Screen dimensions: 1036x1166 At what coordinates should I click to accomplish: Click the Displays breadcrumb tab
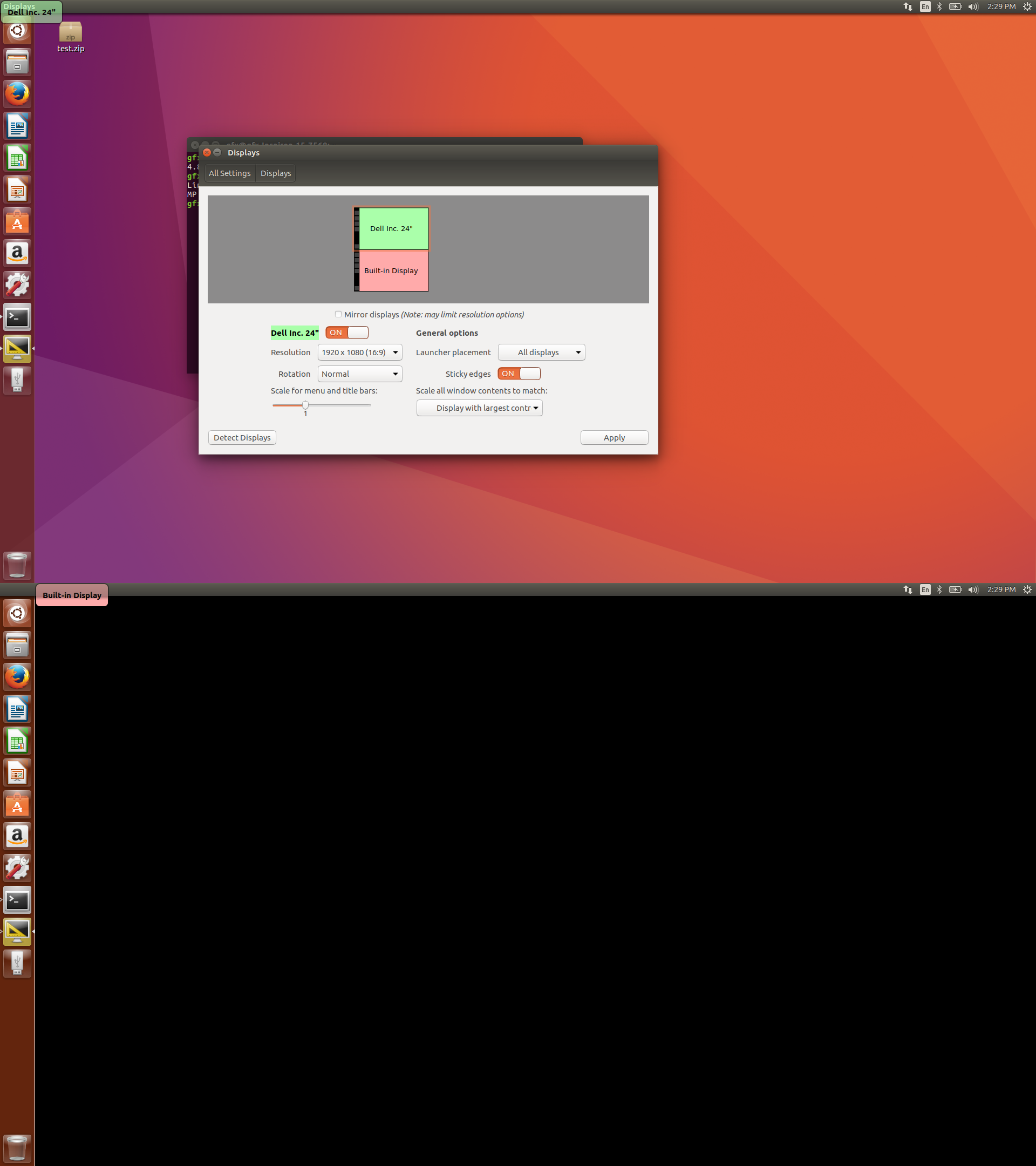click(275, 173)
